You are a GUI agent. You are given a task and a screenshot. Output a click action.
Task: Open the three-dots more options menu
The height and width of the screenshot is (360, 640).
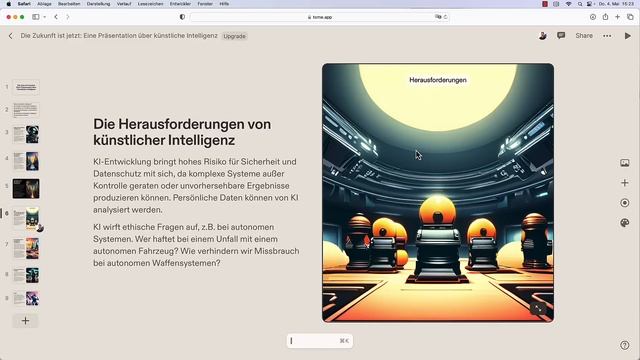pos(607,36)
